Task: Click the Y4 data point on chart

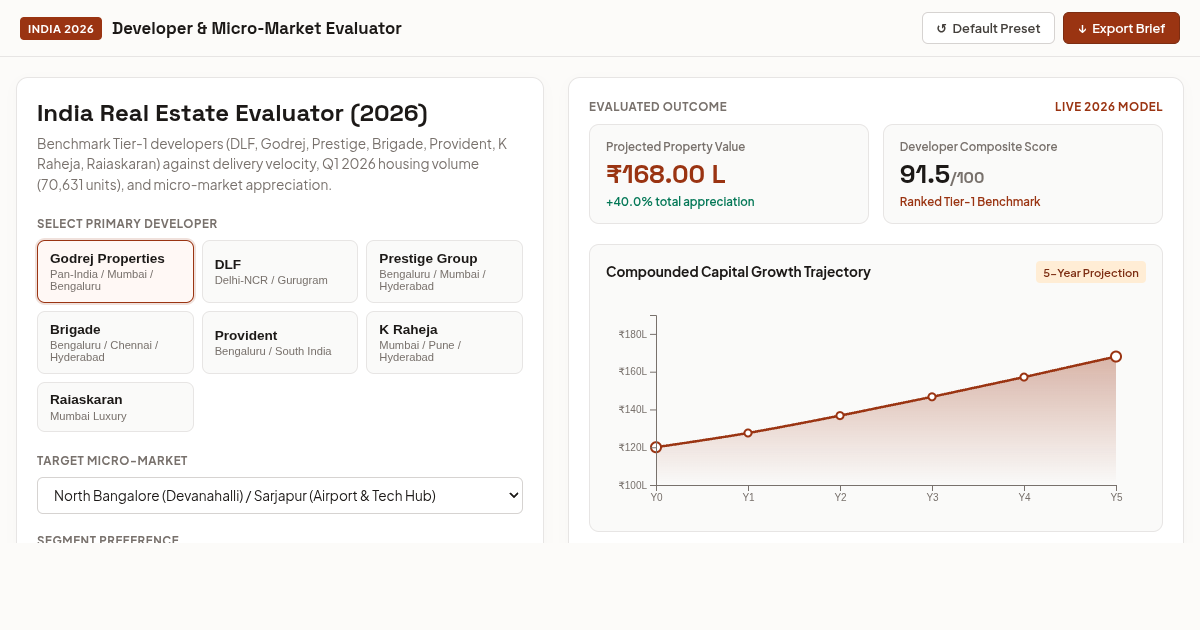Action: [1024, 377]
